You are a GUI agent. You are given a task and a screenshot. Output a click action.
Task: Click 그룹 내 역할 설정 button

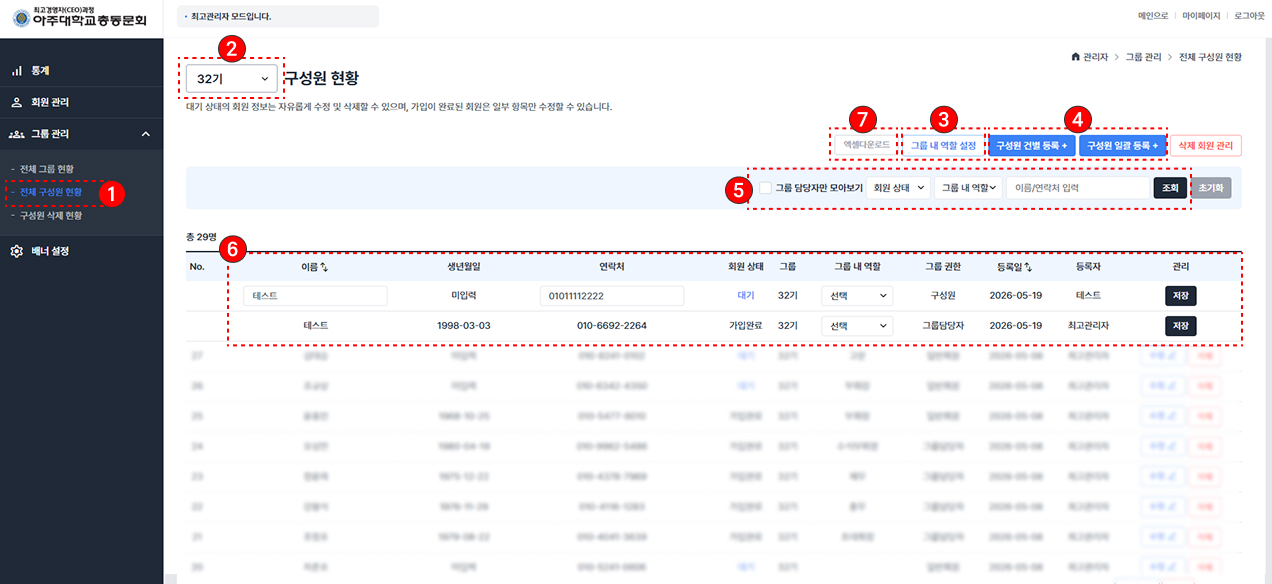pyautogui.click(x=944, y=146)
